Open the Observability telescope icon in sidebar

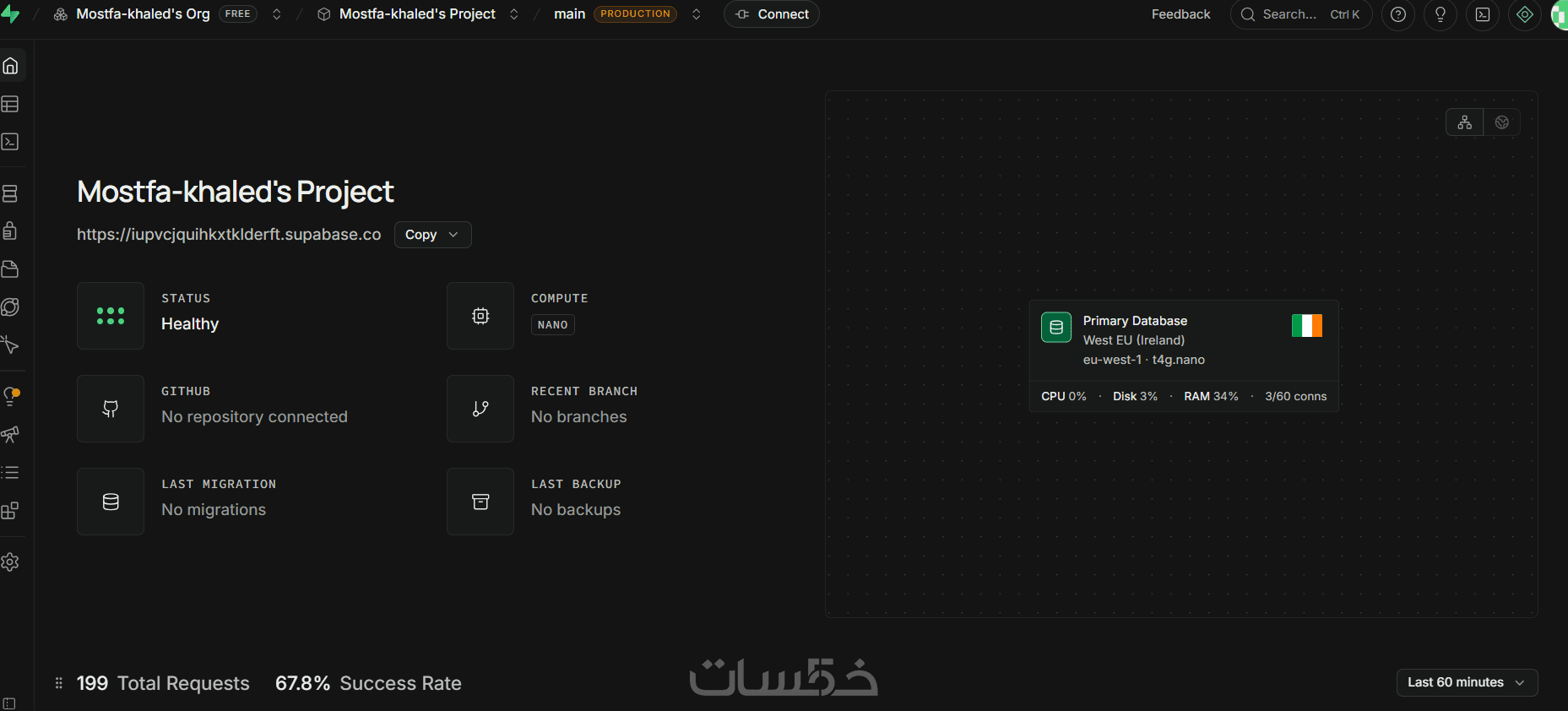[11, 435]
